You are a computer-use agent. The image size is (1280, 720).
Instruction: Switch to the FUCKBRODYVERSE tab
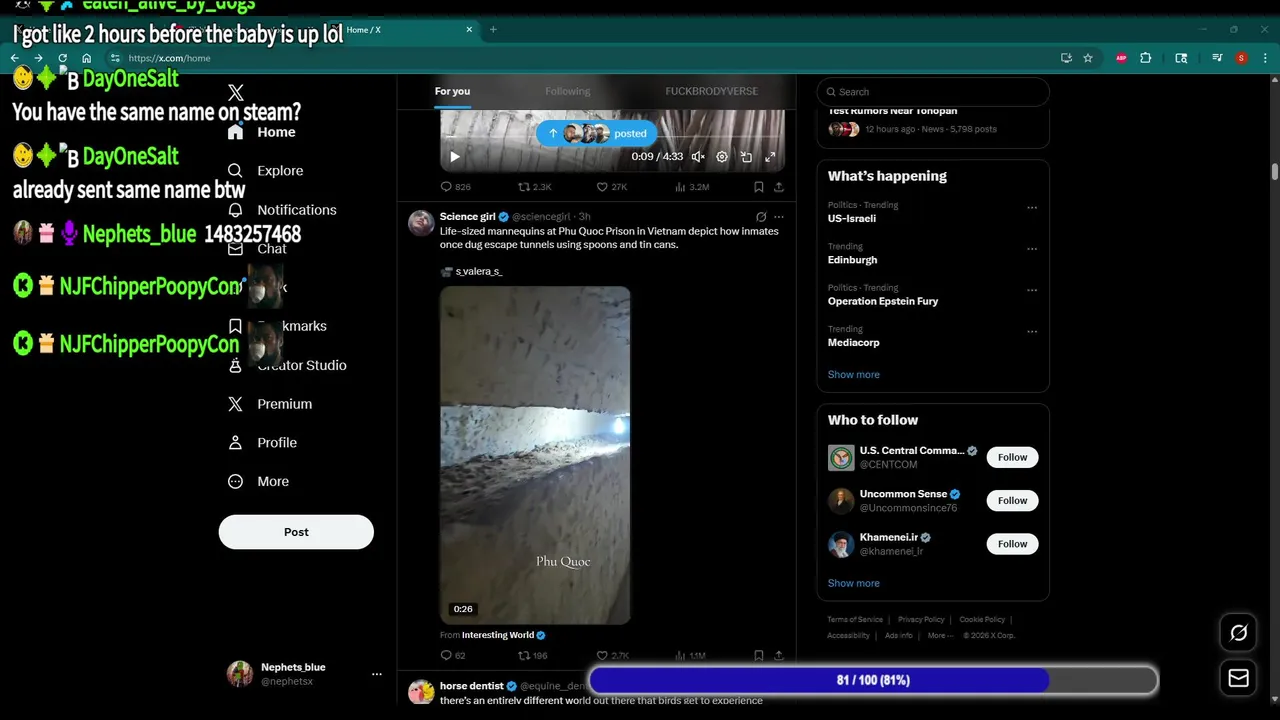[x=712, y=91]
